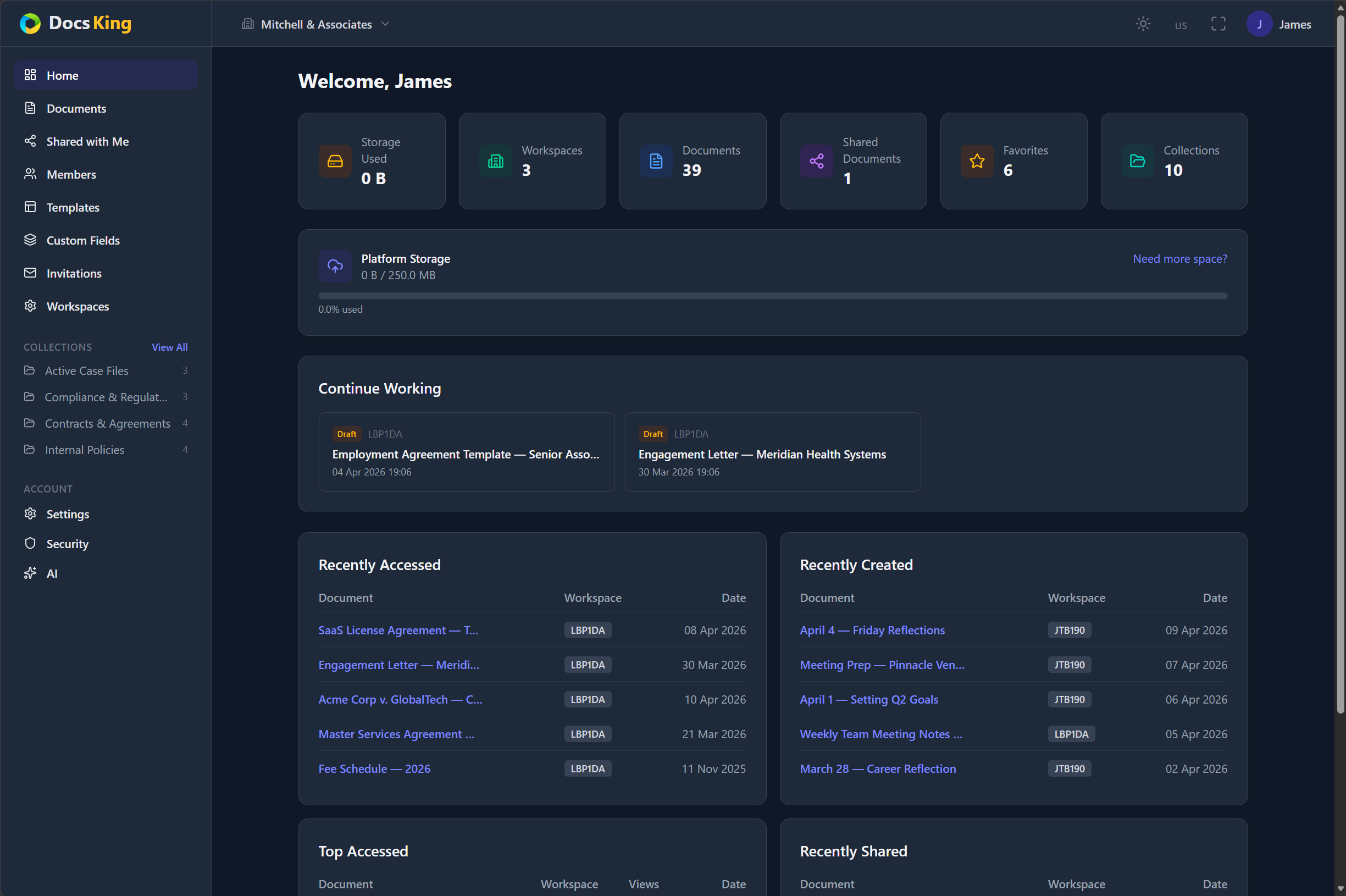Viewport: 1346px width, 896px height.
Task: Open the Engagement Letter — Meridian Health Systems draft
Action: pyautogui.click(x=762, y=453)
